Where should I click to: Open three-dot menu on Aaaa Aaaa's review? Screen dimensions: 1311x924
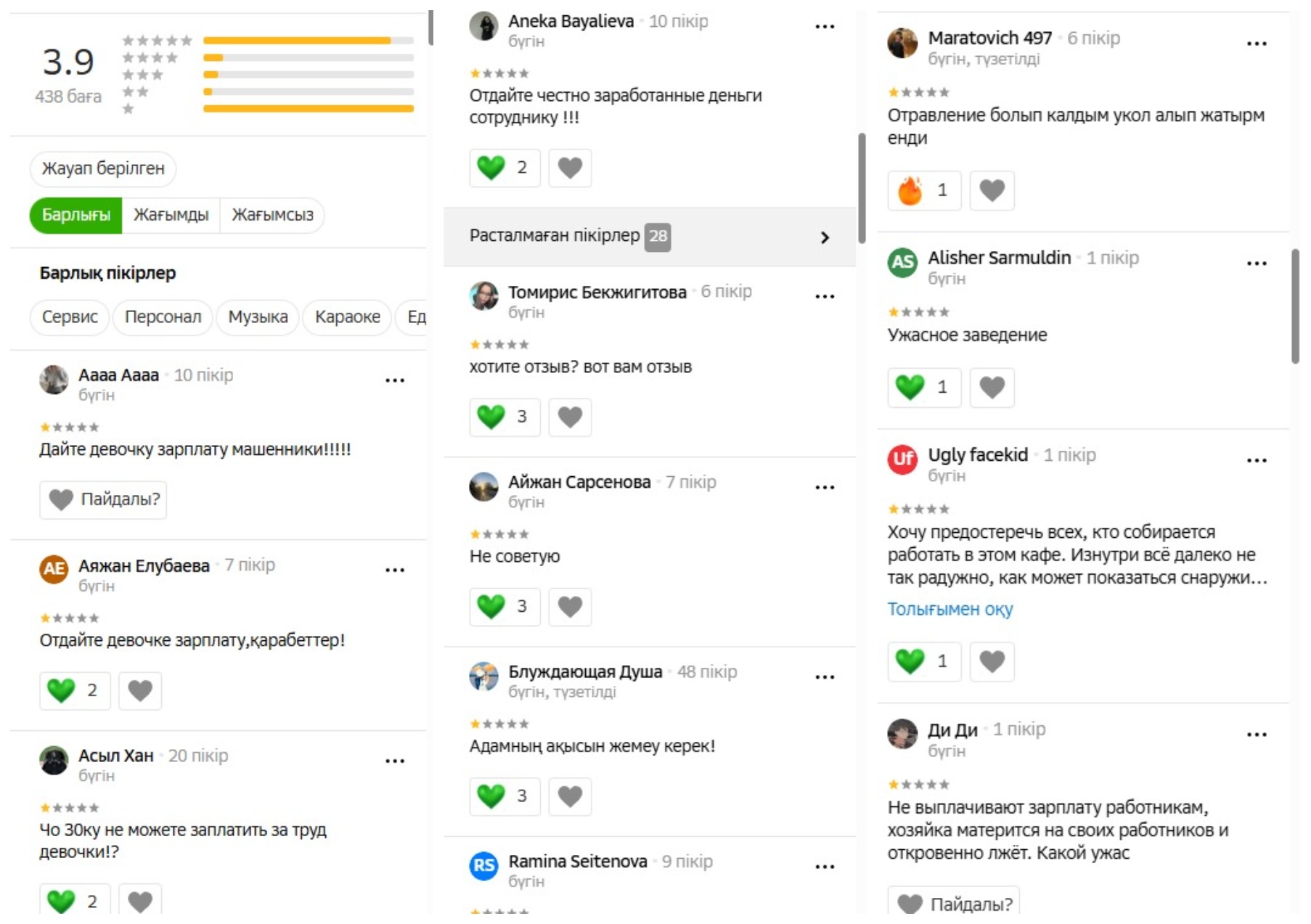[x=394, y=380]
